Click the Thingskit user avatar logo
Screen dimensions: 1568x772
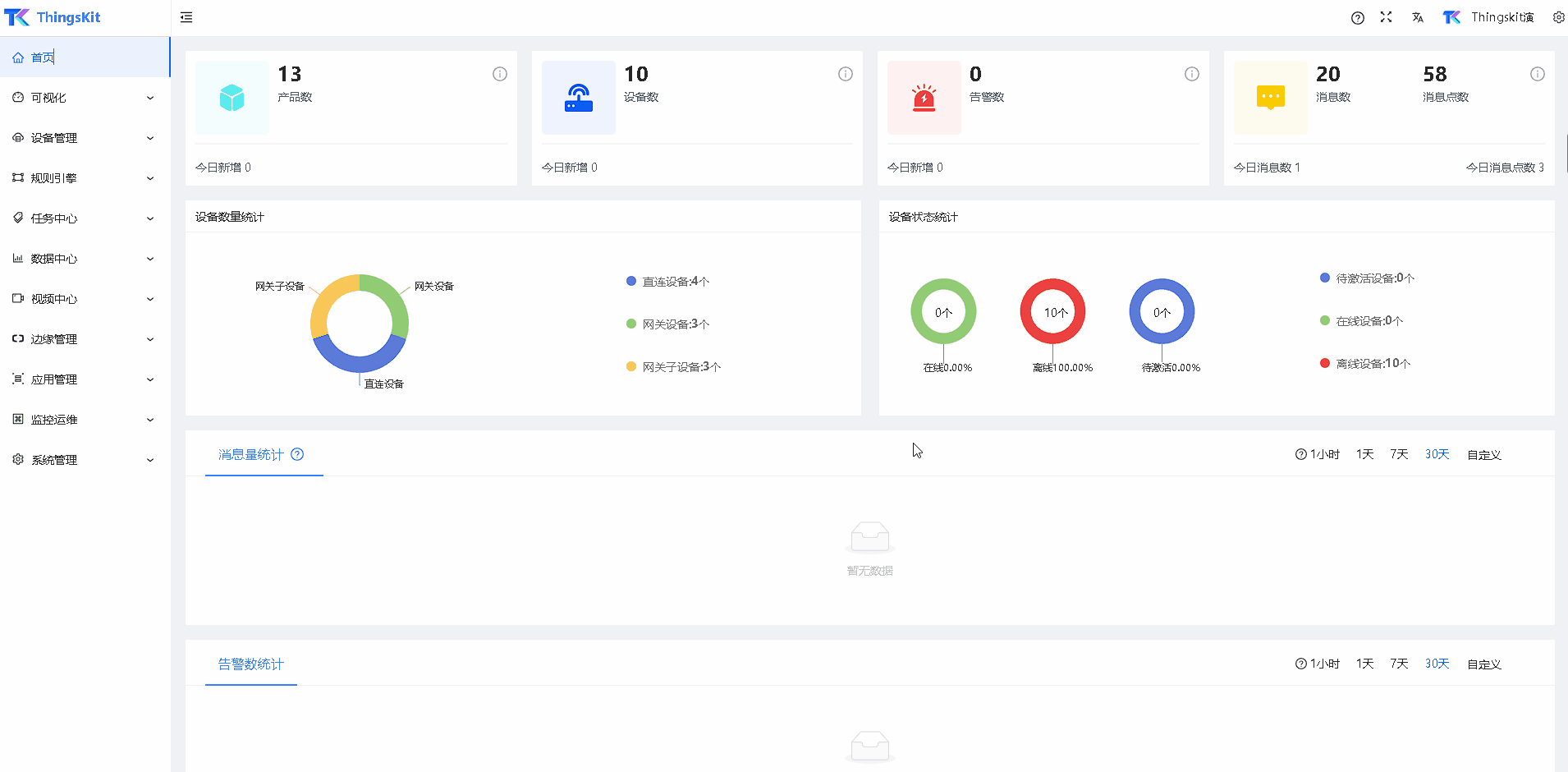1452,17
